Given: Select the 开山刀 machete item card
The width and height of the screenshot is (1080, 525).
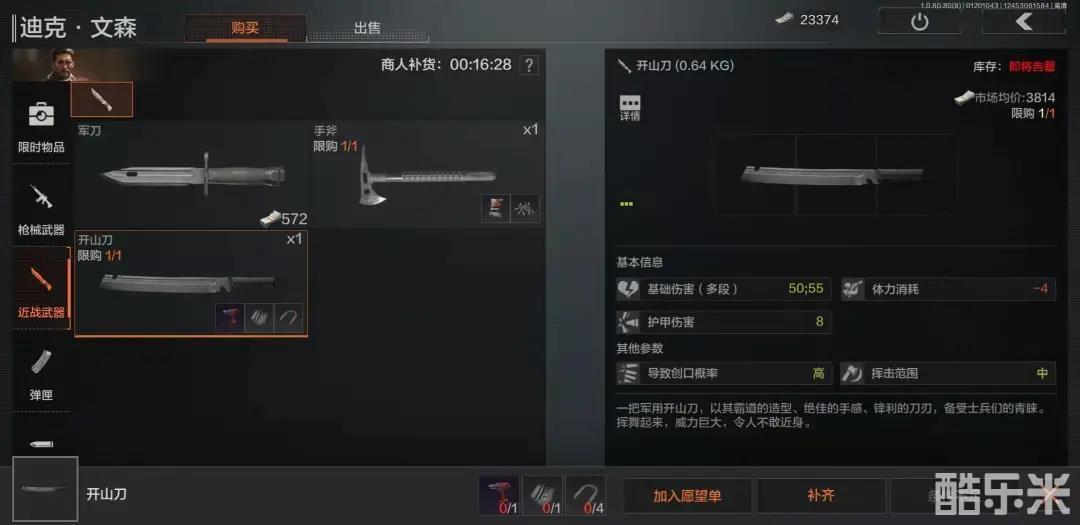Looking at the screenshot, I should click(x=191, y=284).
